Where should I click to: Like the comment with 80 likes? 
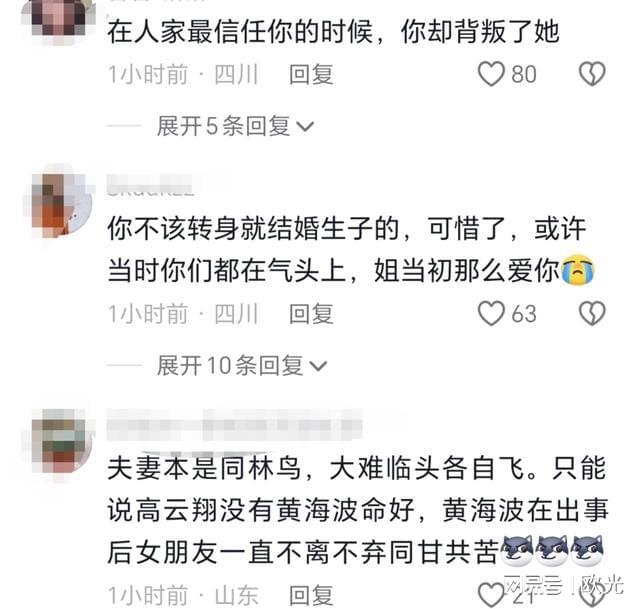click(x=491, y=74)
